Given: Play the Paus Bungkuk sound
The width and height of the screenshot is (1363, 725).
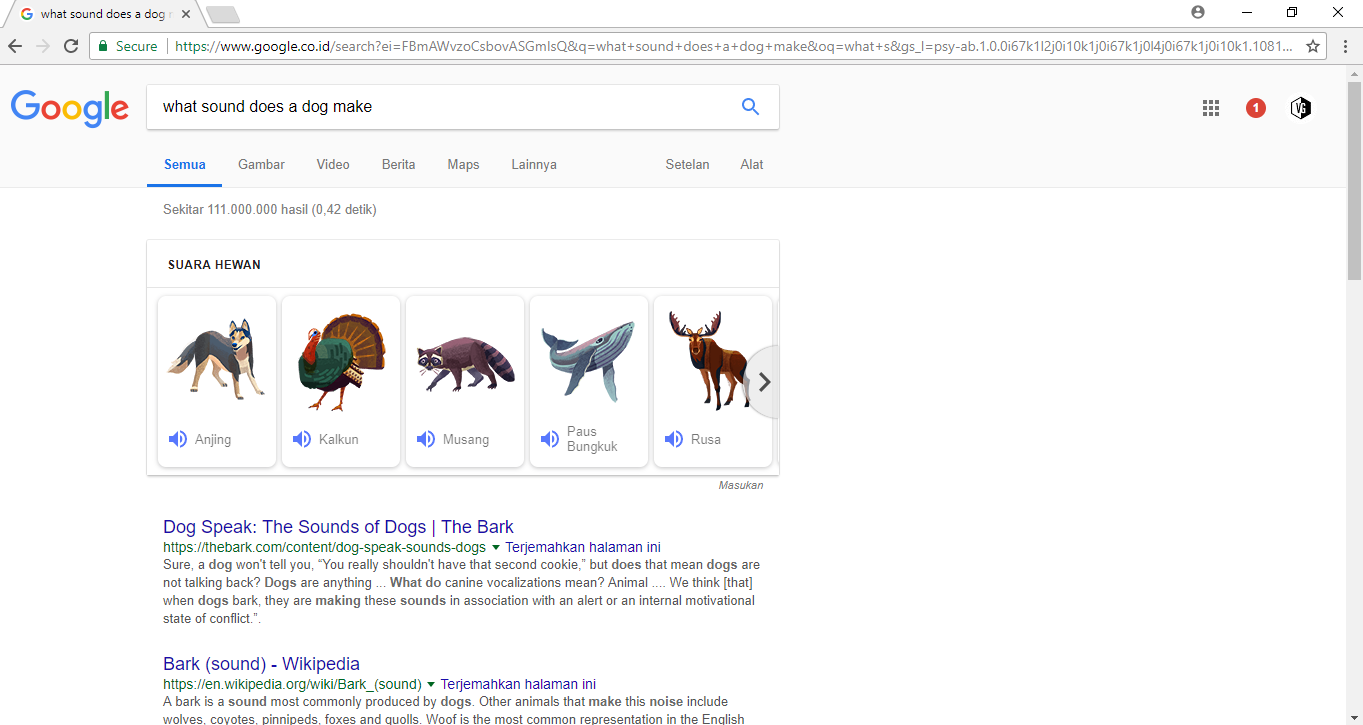Looking at the screenshot, I should (550, 438).
